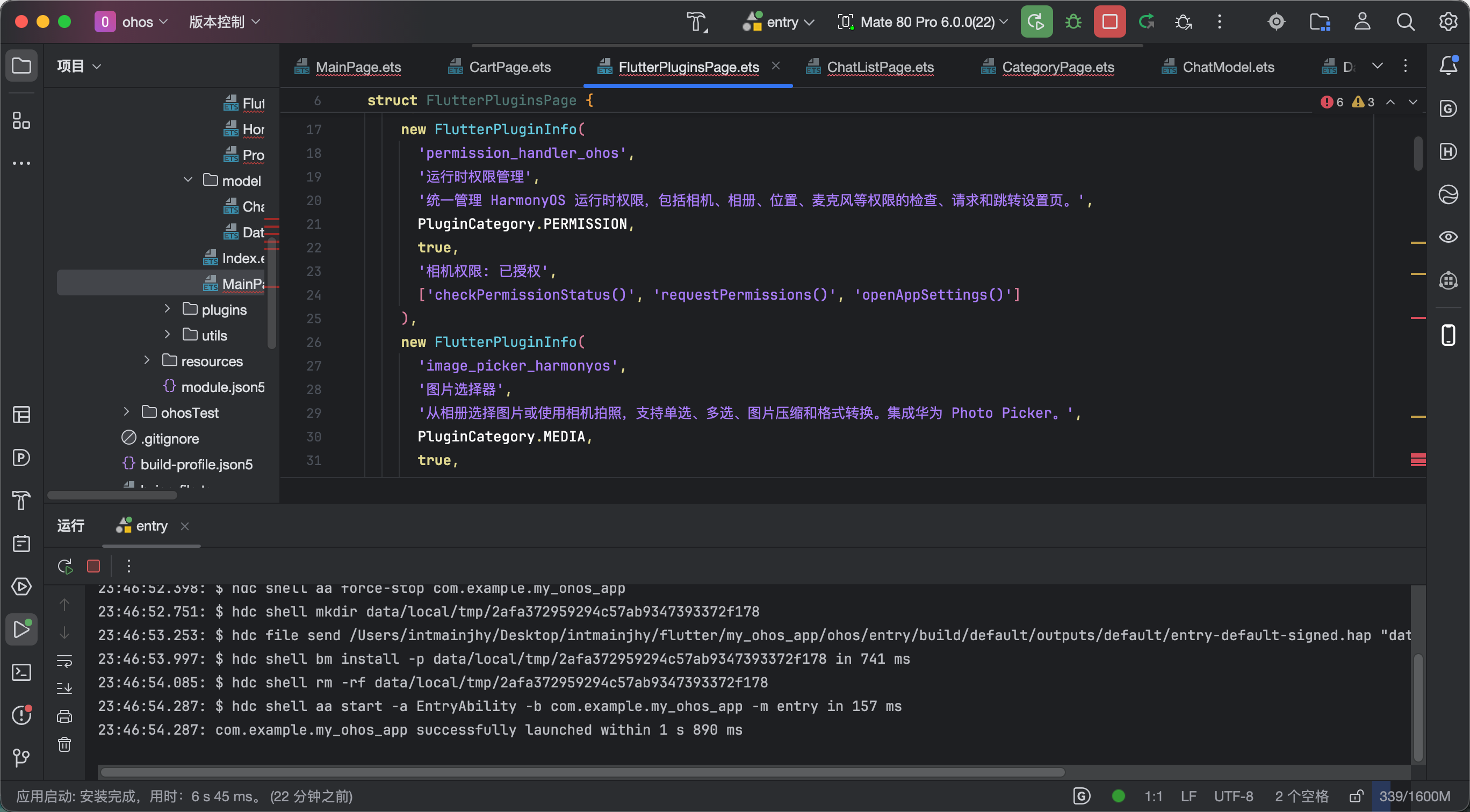
Task: Open the Git branch tool window icon
Action: [21, 758]
